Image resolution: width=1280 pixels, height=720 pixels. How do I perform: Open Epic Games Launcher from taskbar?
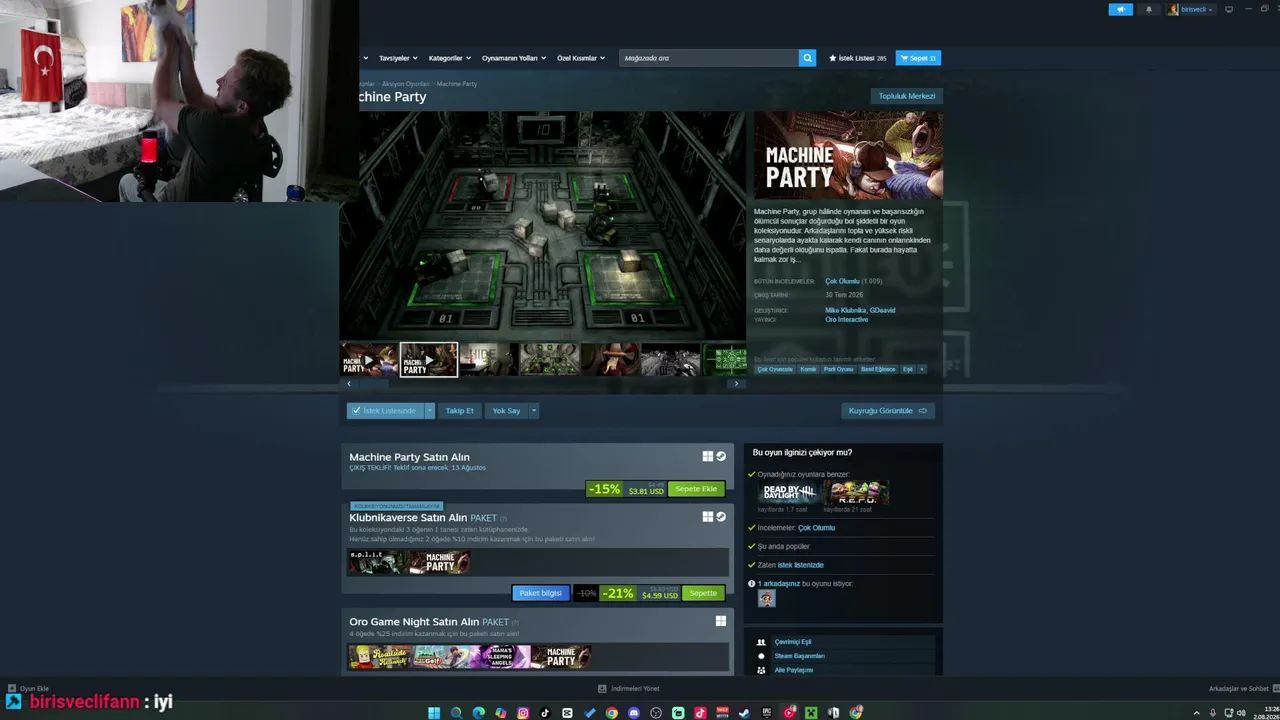[767, 713]
